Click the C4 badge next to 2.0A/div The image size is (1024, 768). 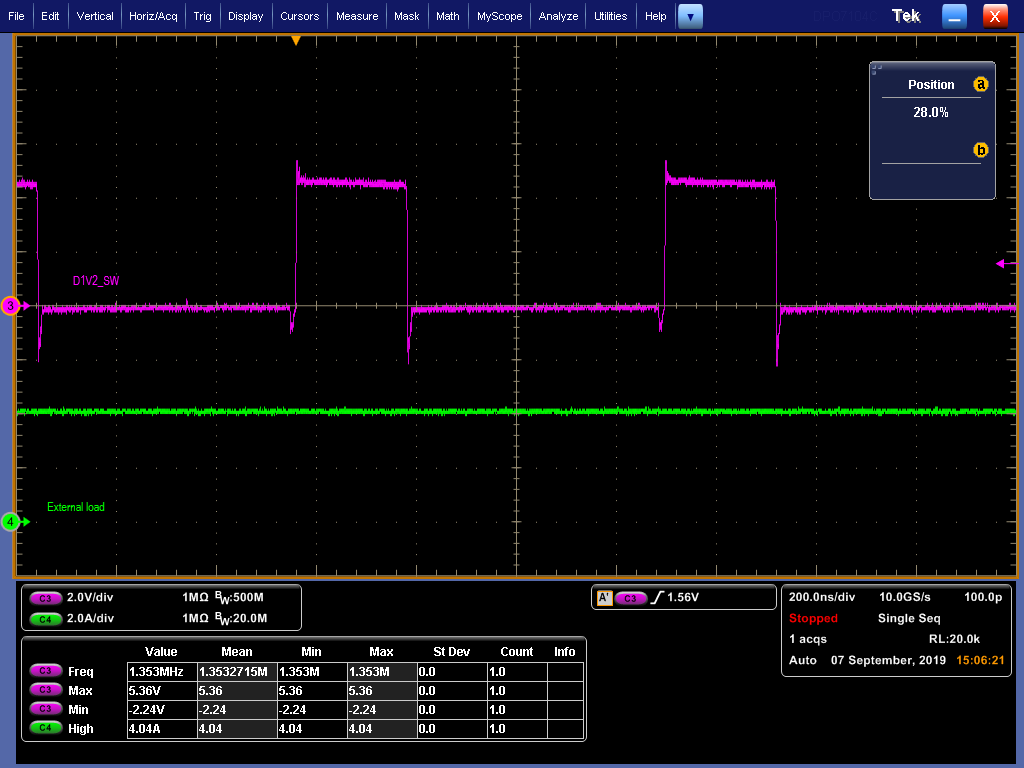click(45, 618)
